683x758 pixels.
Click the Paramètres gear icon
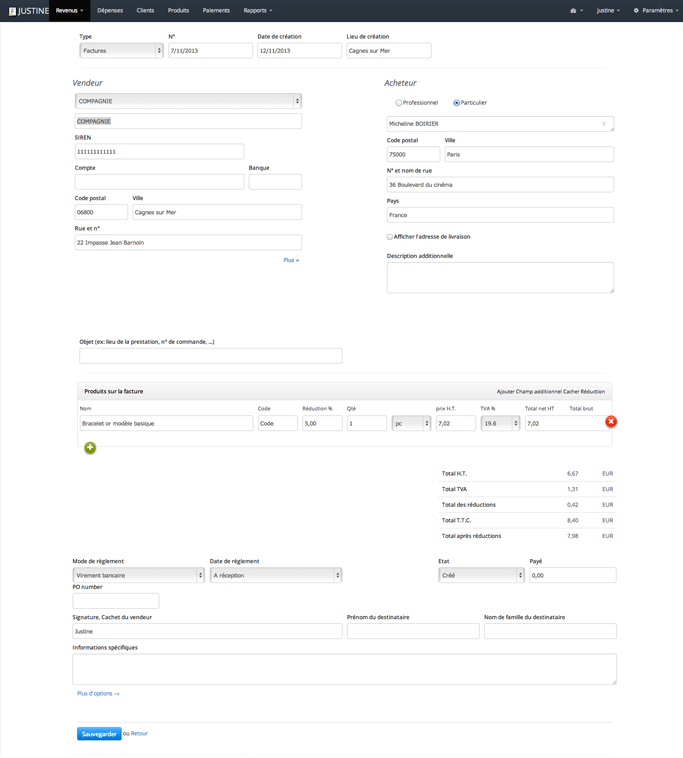[x=636, y=11]
